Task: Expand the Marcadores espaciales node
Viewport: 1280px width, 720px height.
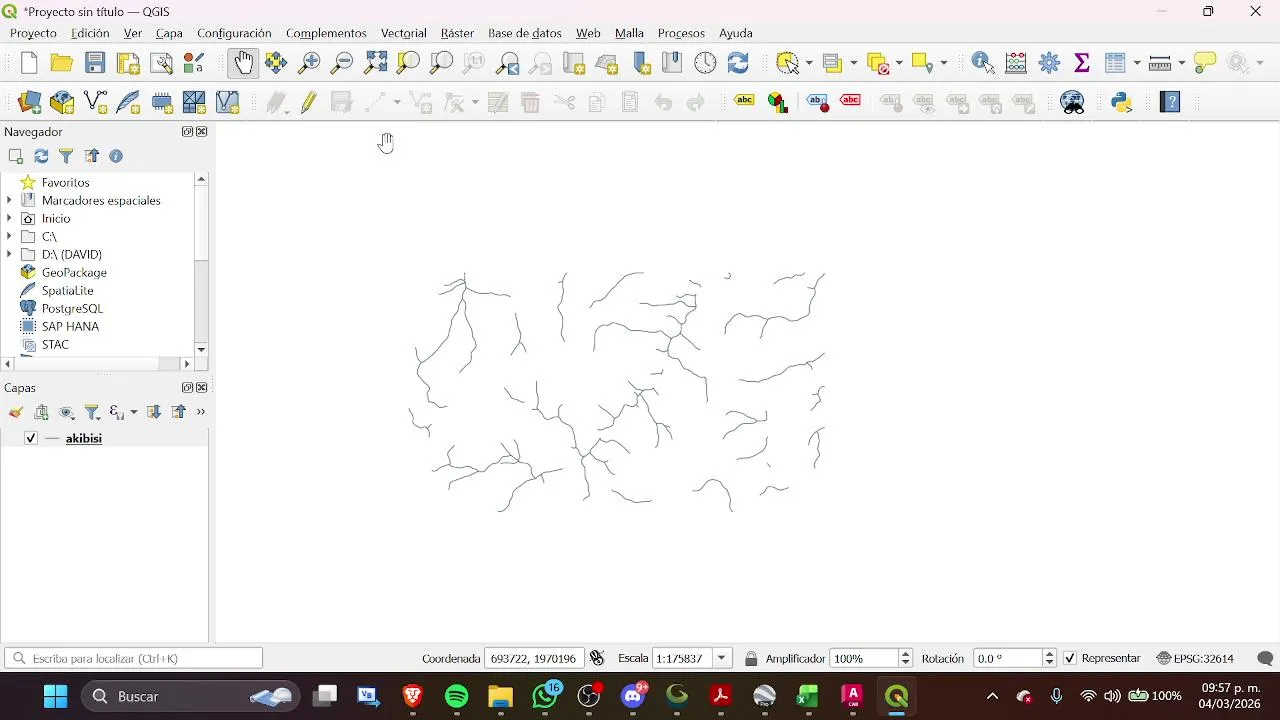Action: pyautogui.click(x=9, y=200)
